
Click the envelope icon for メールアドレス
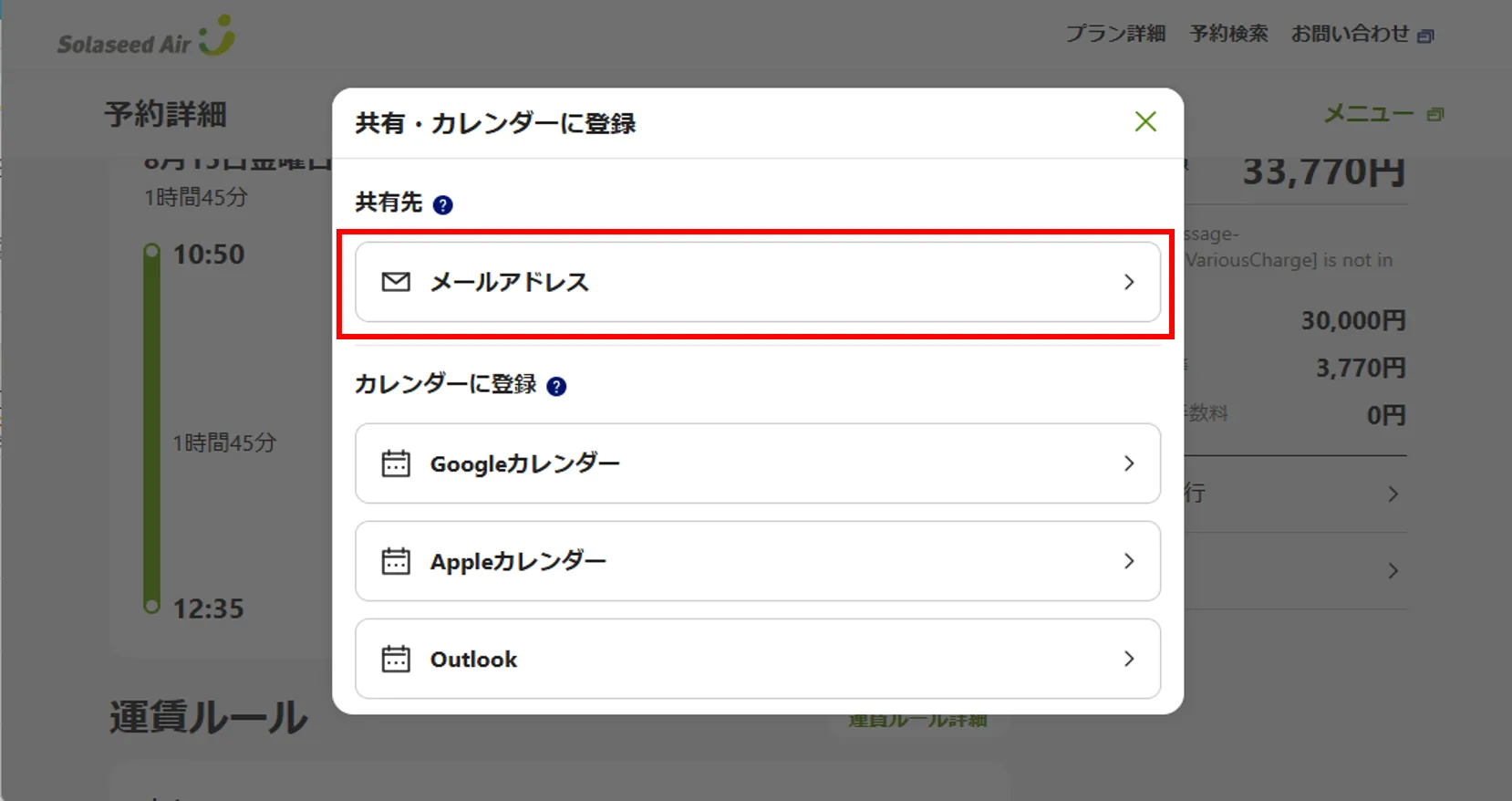[396, 282]
